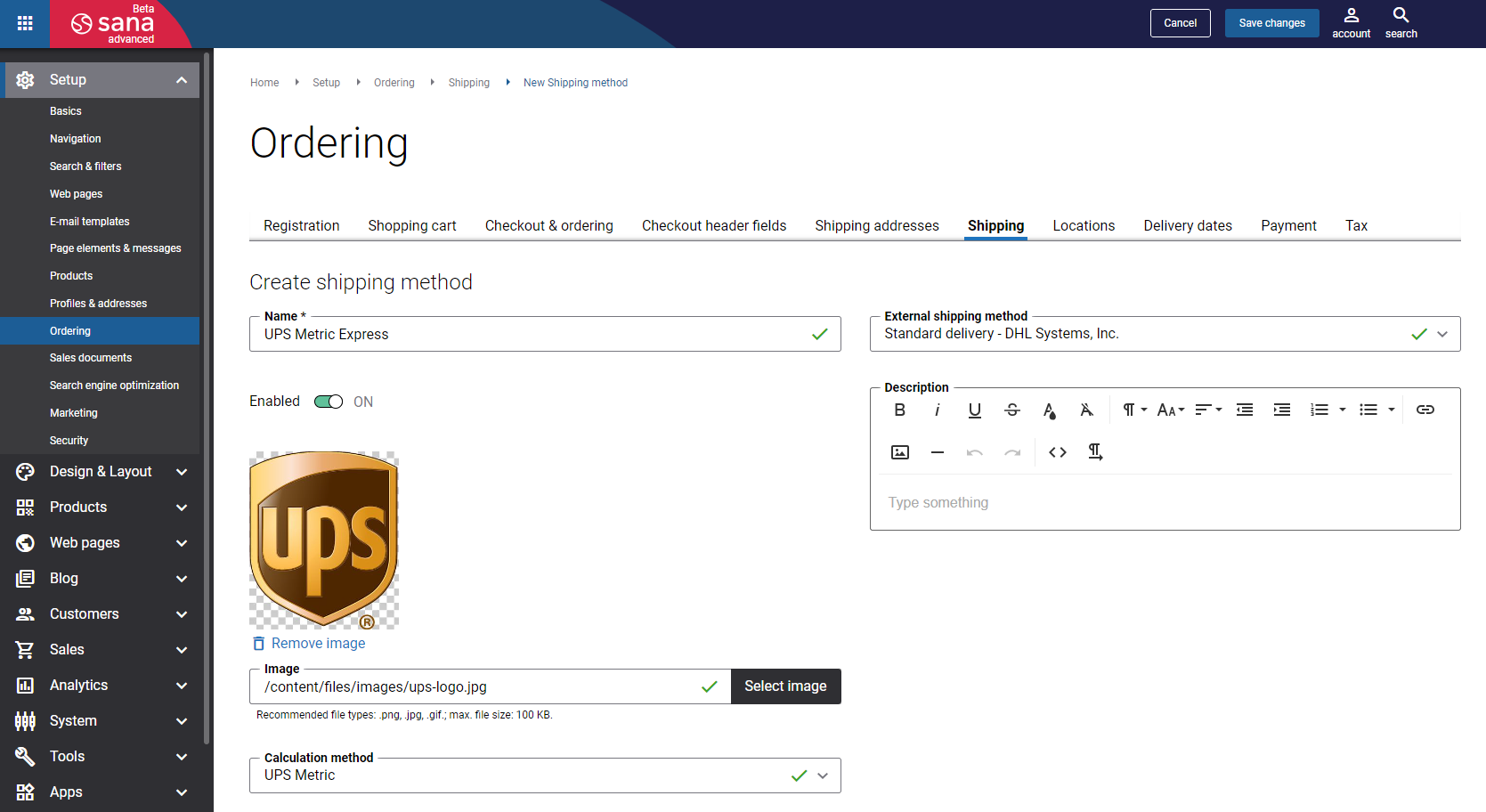The image size is (1486, 812).
Task: Open Delivery dates tab
Action: pos(1188,226)
